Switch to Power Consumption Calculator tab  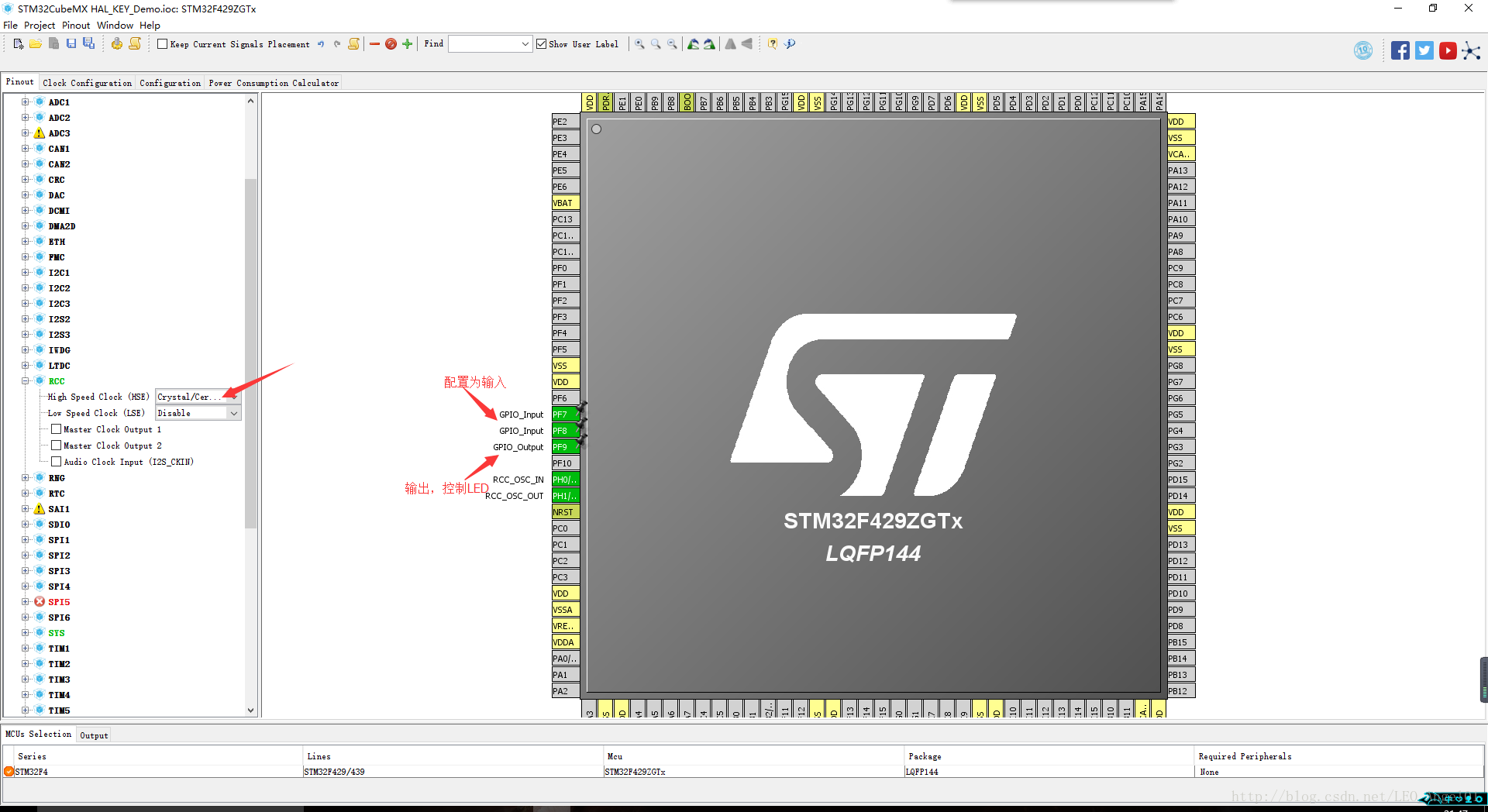274,83
